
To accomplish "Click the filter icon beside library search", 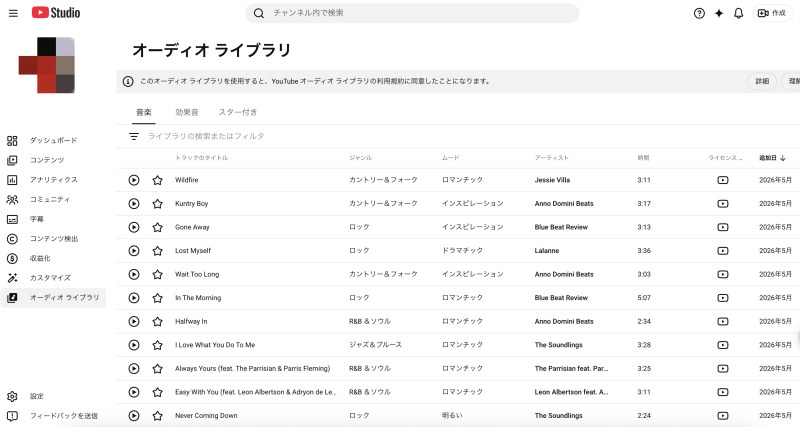I will (x=134, y=136).
